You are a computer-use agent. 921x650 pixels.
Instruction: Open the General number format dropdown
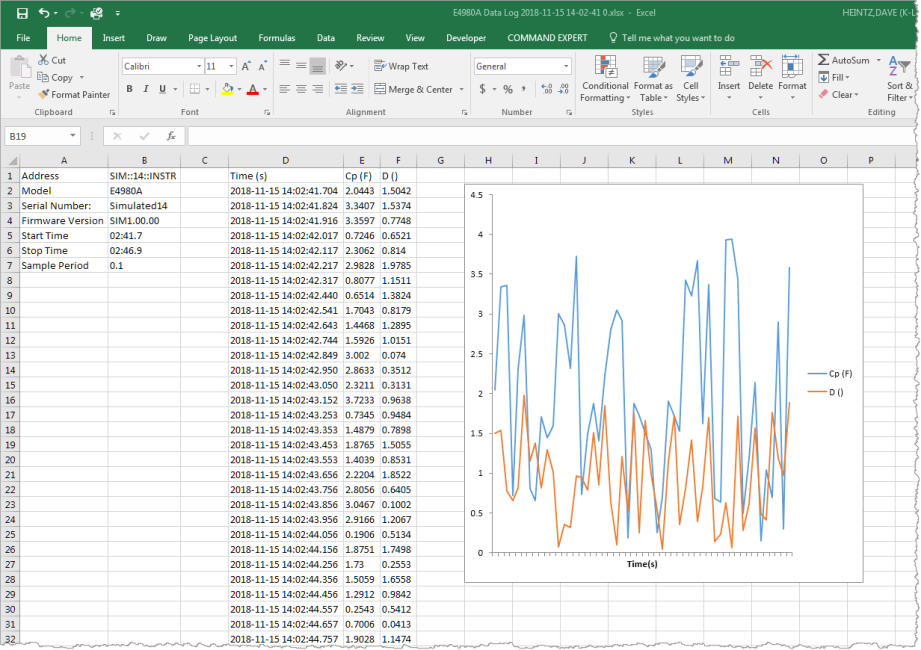click(566, 66)
